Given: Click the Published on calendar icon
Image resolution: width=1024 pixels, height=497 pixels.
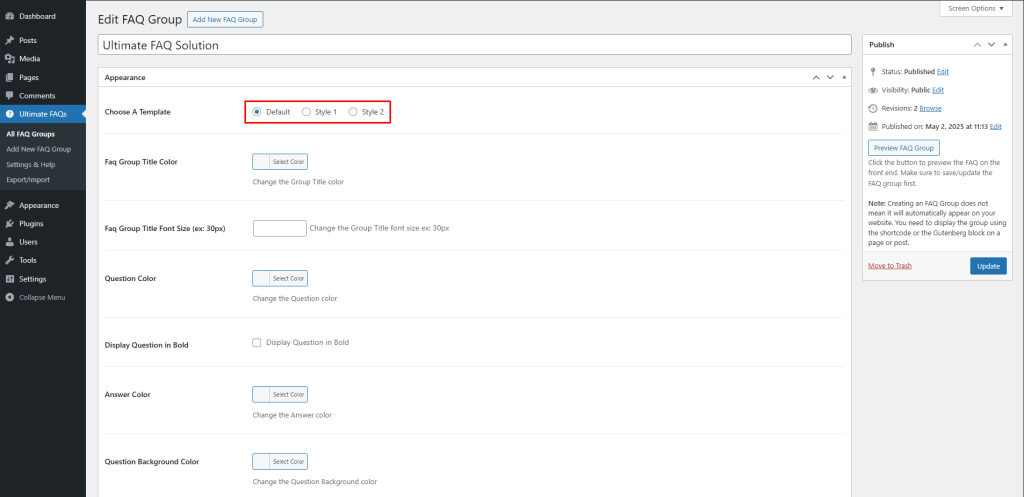Looking at the screenshot, I should coord(873,127).
